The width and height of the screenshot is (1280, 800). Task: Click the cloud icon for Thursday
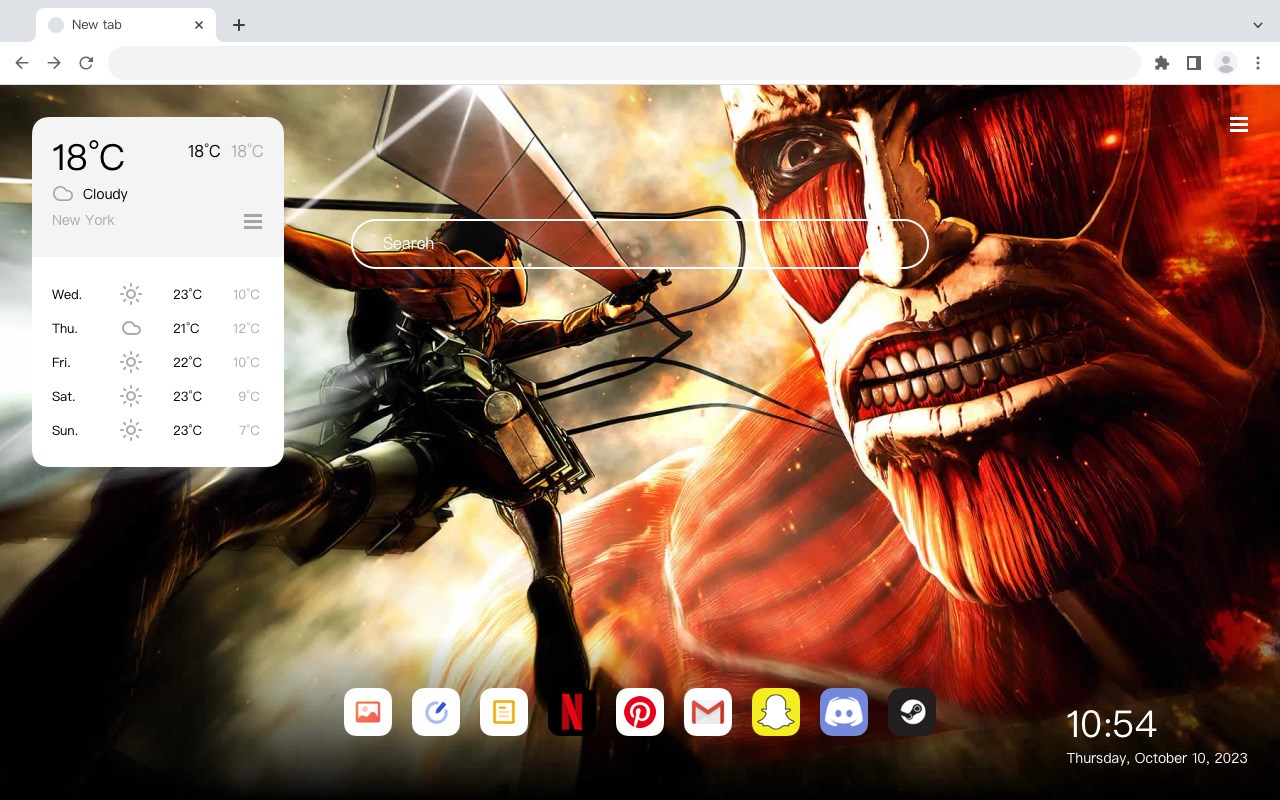click(131, 328)
